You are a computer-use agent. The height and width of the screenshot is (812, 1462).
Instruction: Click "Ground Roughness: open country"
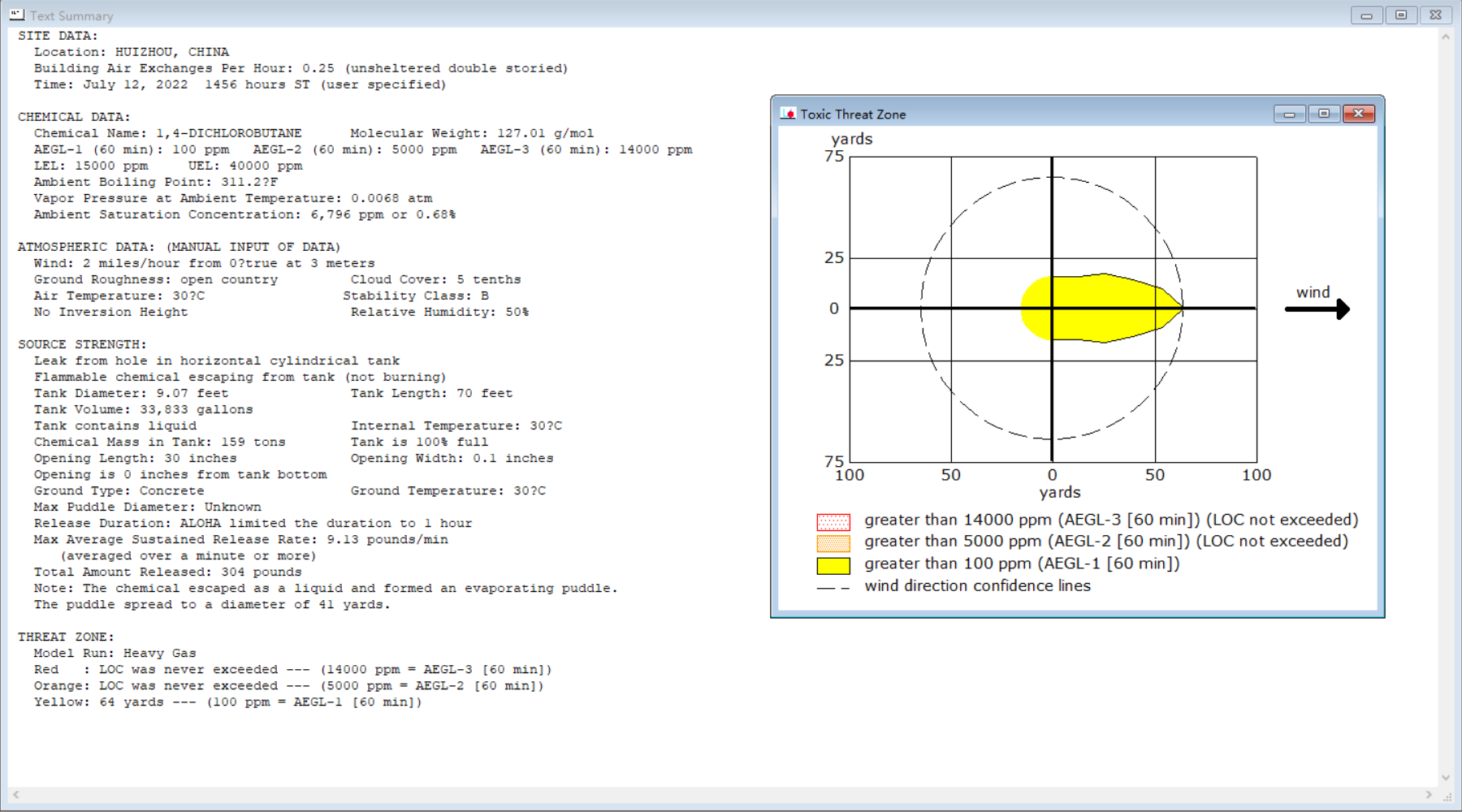156,279
